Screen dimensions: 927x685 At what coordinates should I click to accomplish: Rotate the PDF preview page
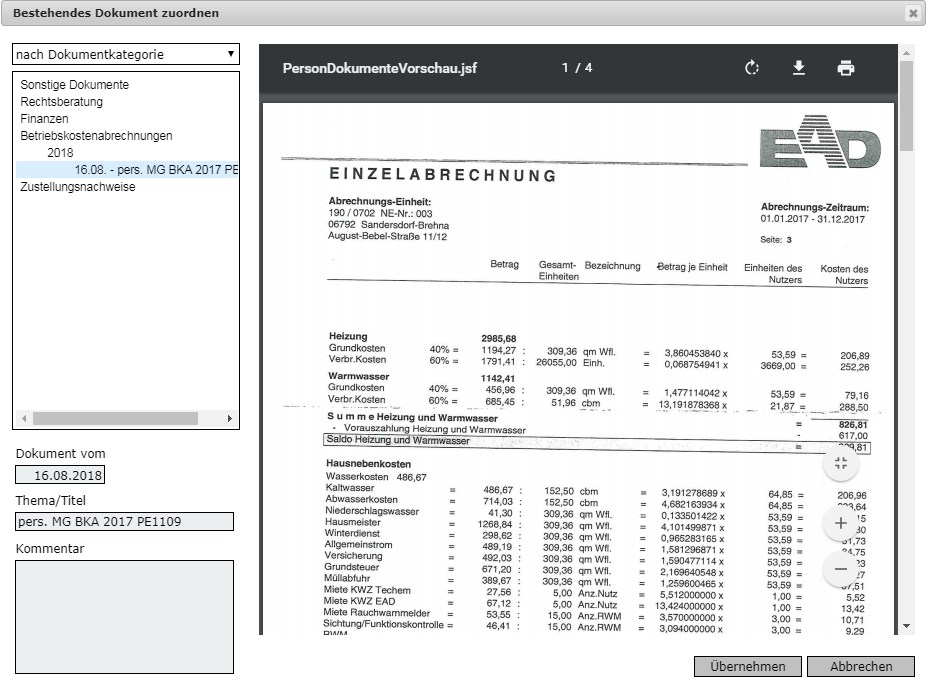click(x=751, y=68)
